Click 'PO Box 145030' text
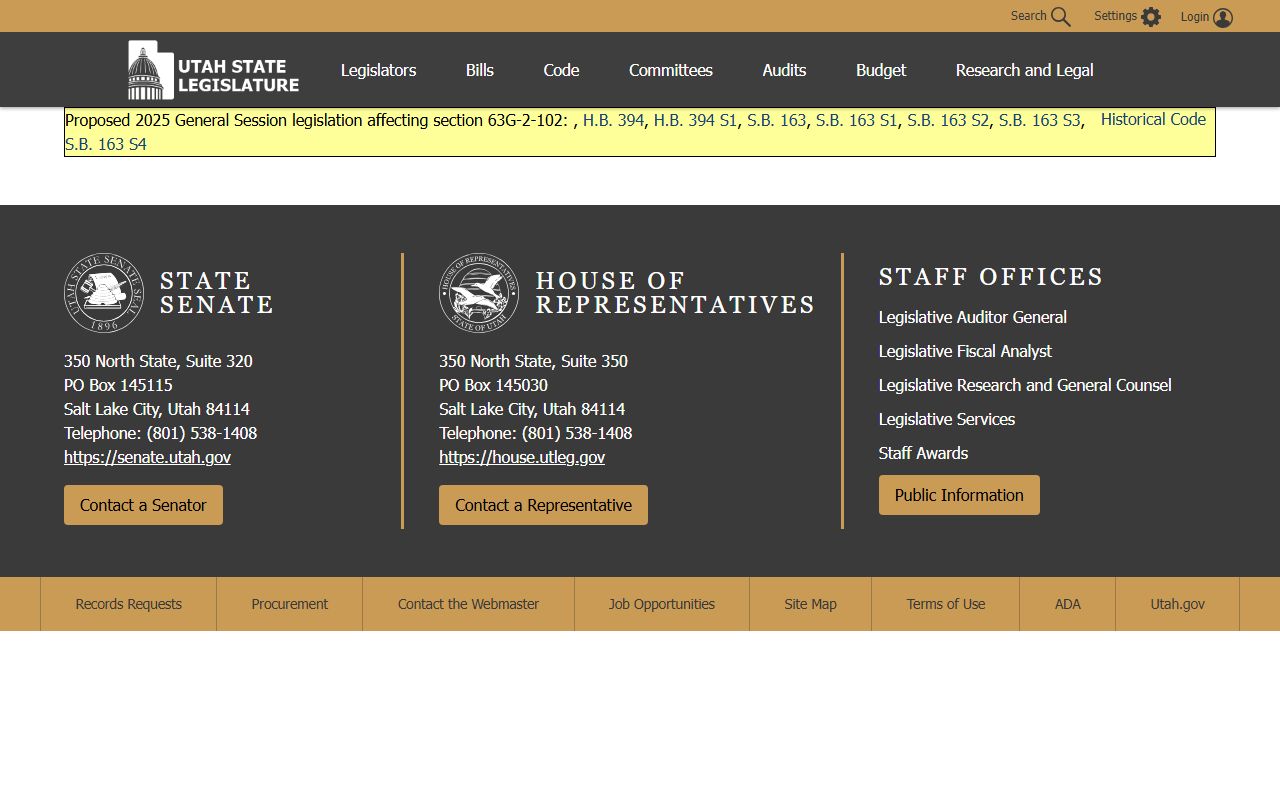This screenshot has height=800, width=1280. 493,385
